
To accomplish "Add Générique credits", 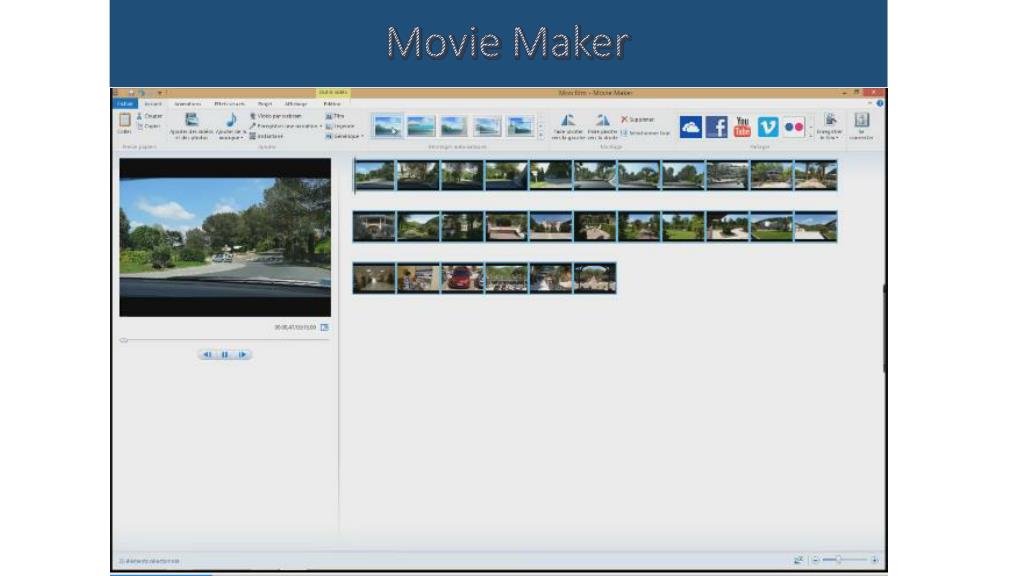I will coord(342,136).
